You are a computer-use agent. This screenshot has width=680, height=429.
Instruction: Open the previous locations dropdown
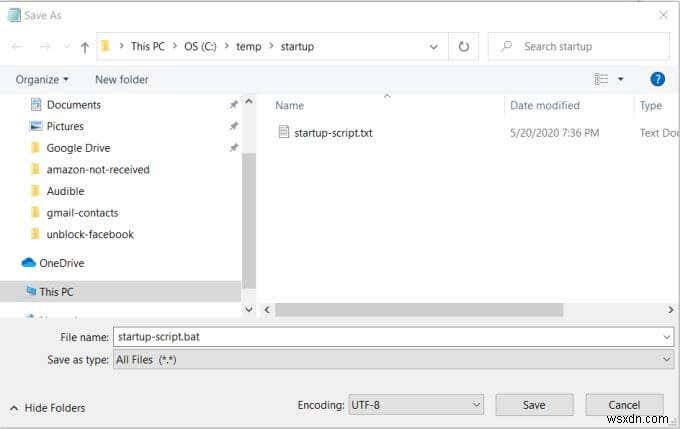coord(433,47)
